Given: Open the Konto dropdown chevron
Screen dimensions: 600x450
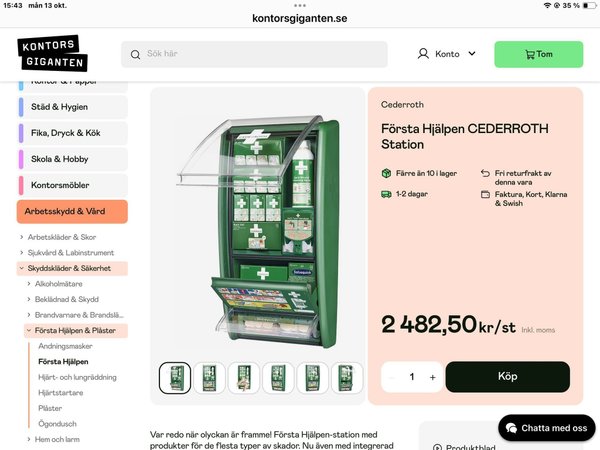Looking at the screenshot, I should pos(472,54).
